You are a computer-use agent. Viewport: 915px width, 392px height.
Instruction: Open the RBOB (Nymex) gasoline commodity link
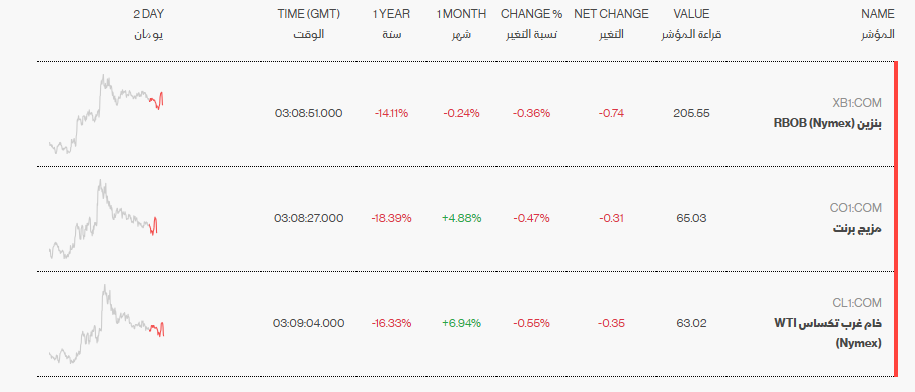tap(827, 124)
